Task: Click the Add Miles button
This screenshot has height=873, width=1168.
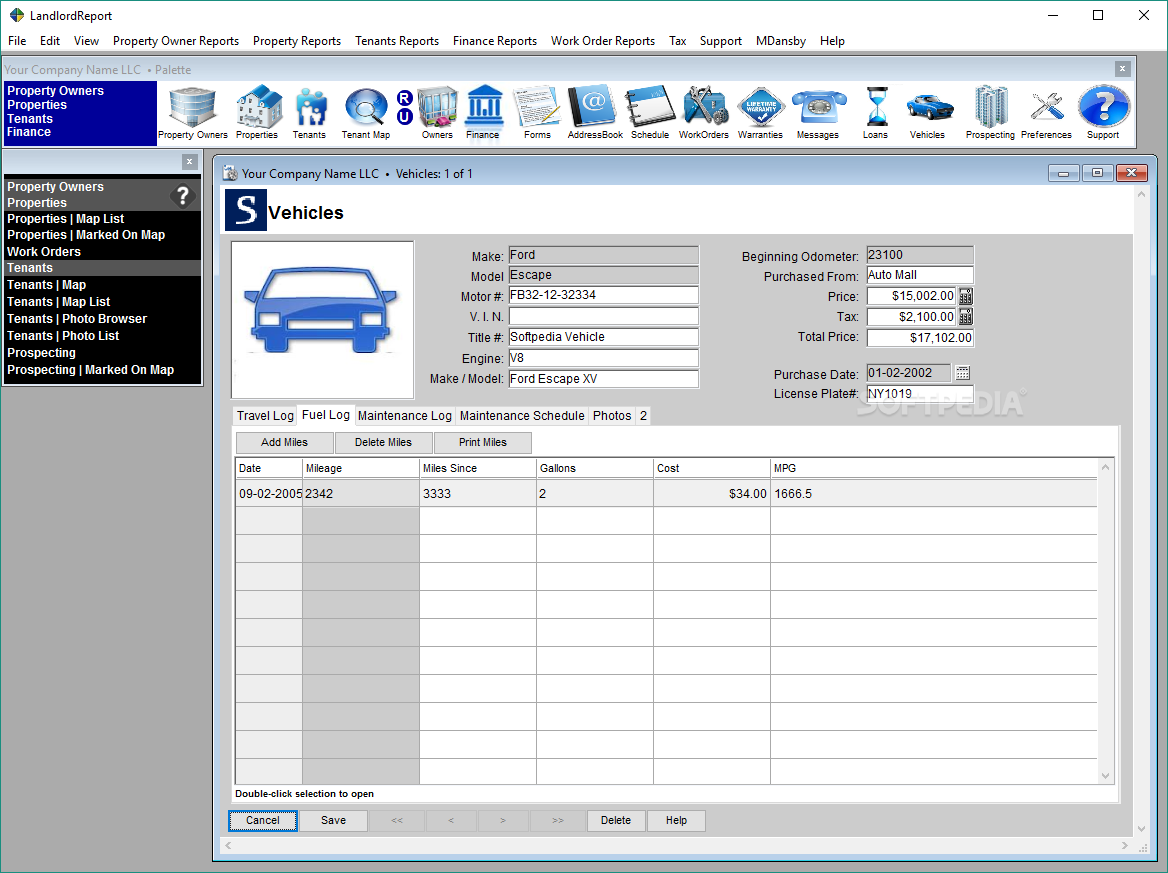Action: tap(285, 442)
